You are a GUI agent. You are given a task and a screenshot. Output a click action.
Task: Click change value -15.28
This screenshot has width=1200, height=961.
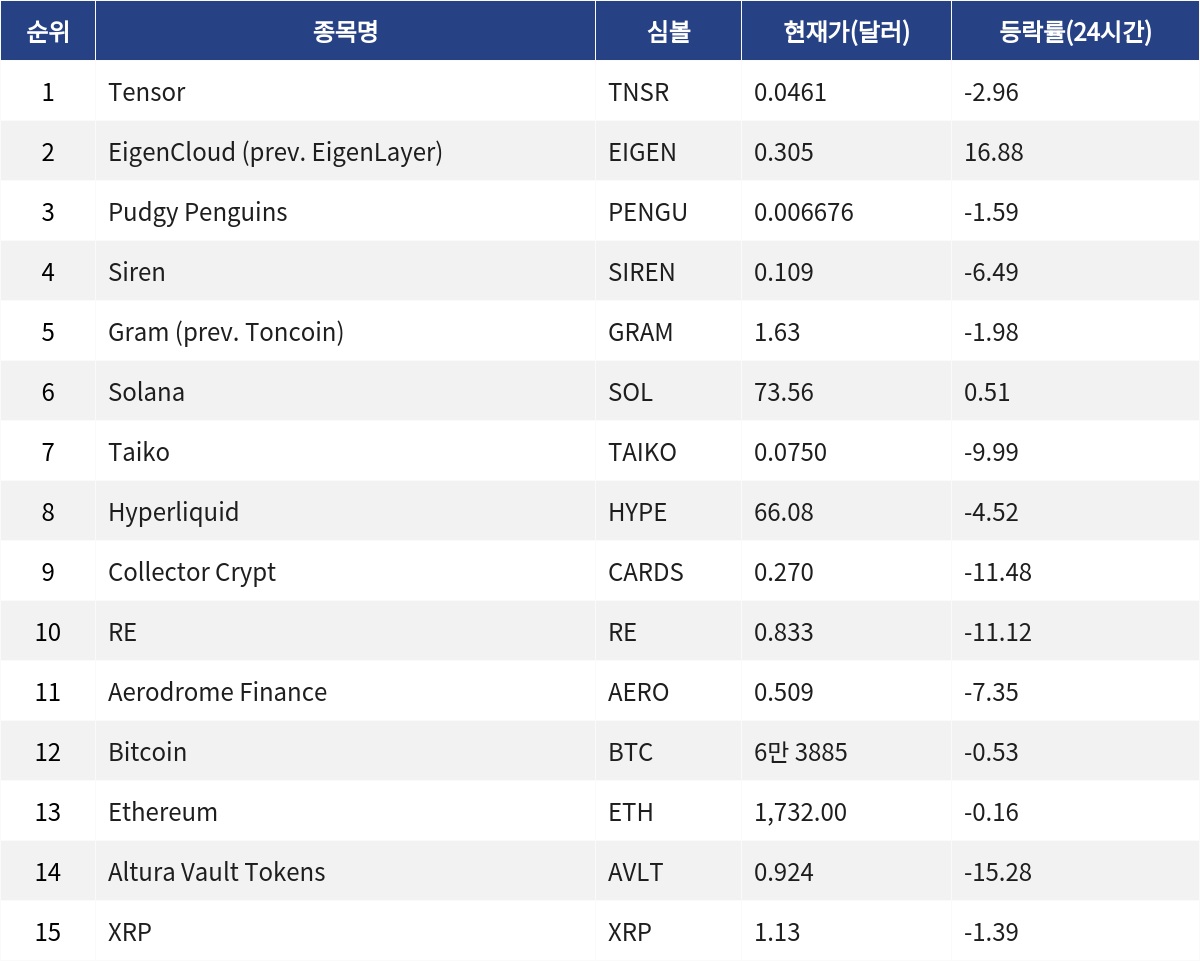click(998, 872)
